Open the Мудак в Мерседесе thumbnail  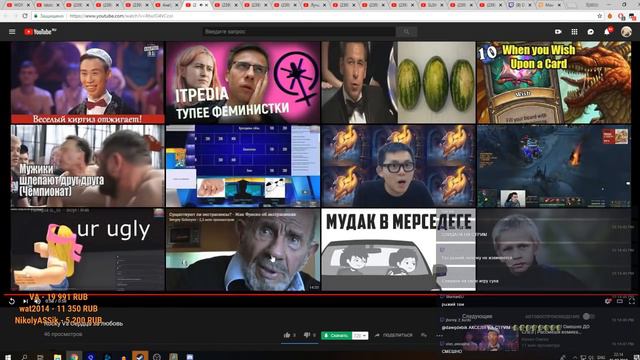click(398, 250)
